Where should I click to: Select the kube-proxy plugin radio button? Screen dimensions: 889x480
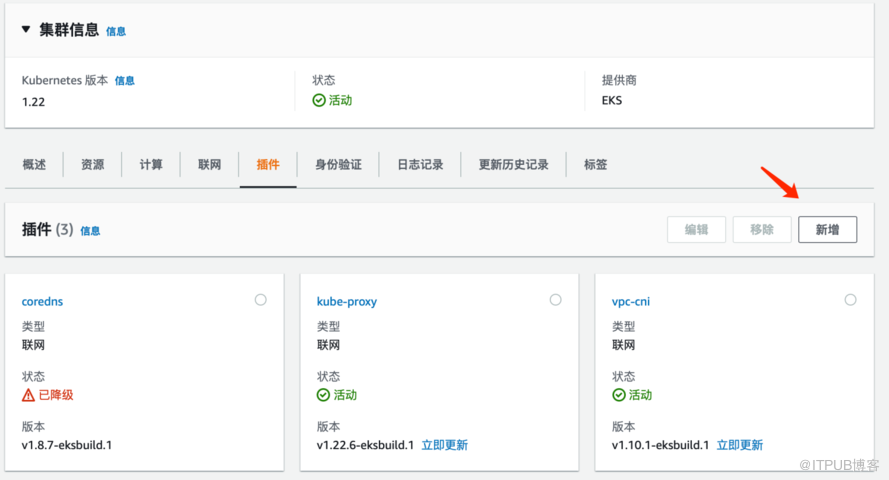point(556,299)
